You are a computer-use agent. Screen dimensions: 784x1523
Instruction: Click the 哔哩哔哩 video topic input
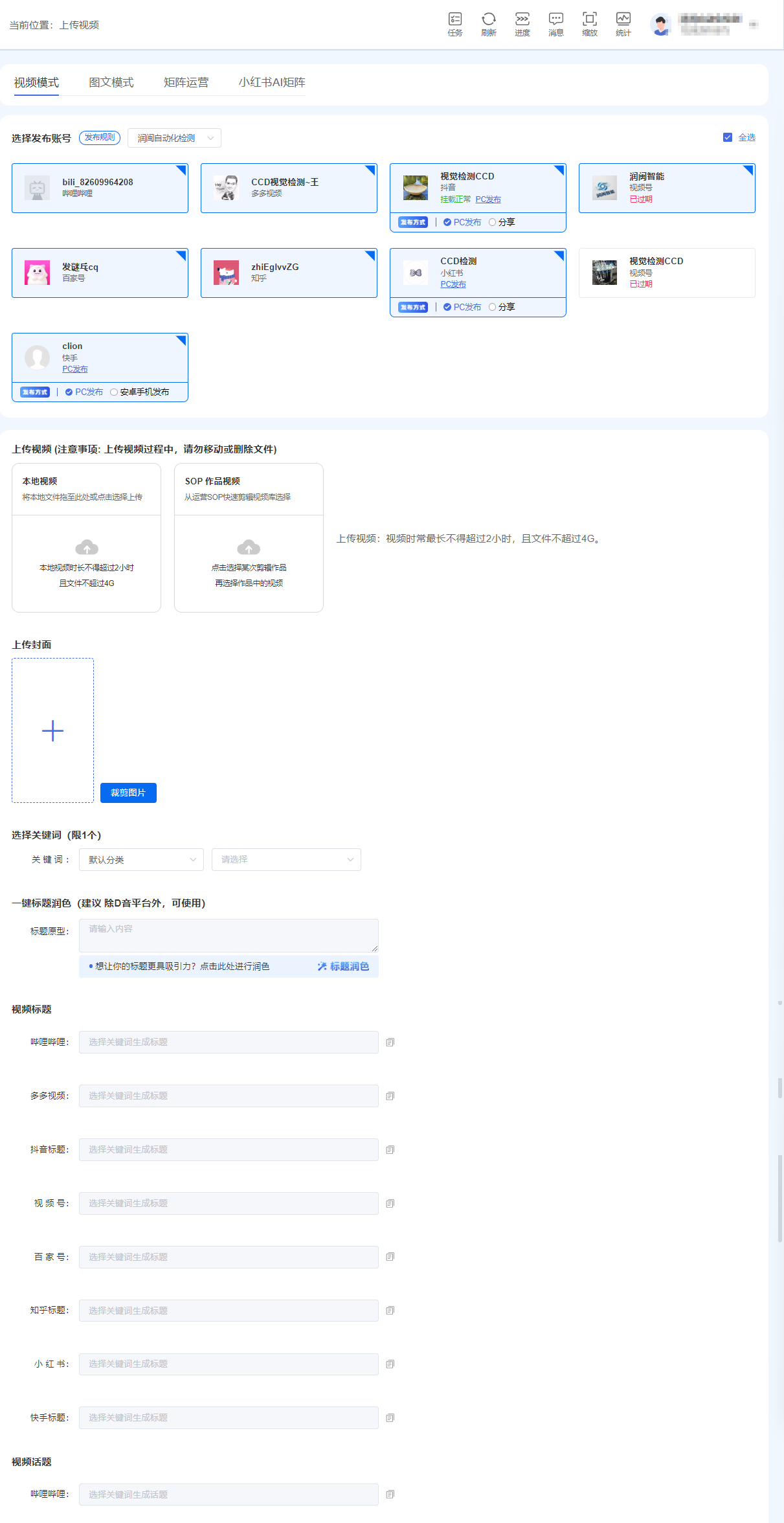(229, 1494)
